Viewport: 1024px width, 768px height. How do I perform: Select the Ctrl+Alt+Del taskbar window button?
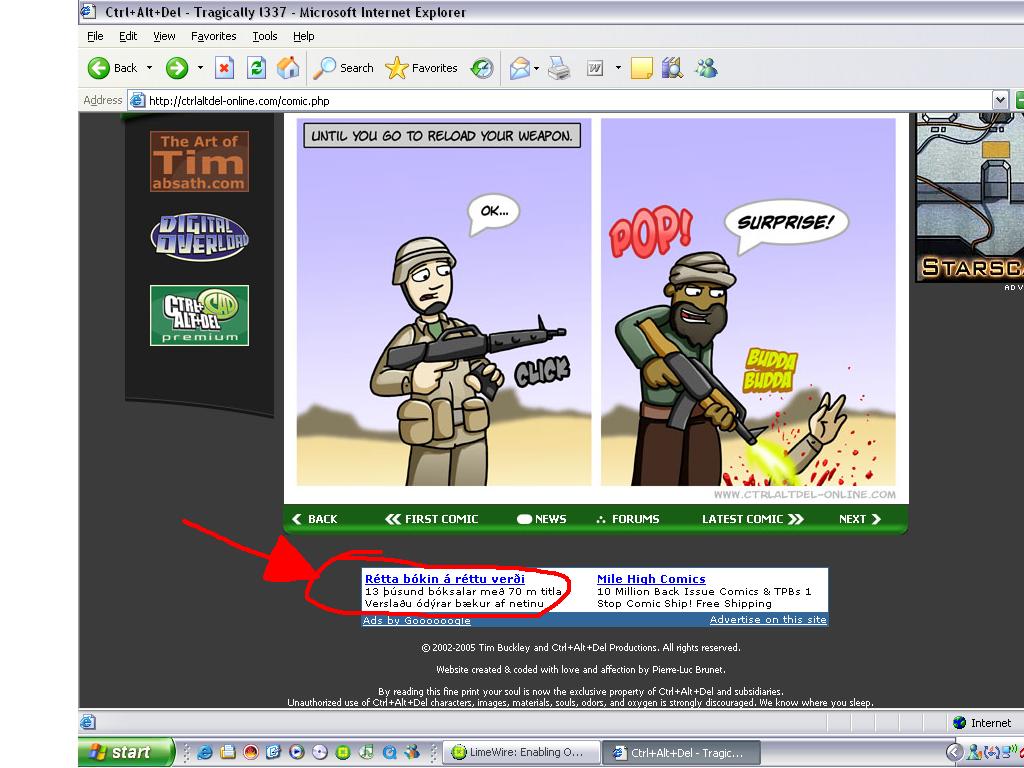coord(681,752)
